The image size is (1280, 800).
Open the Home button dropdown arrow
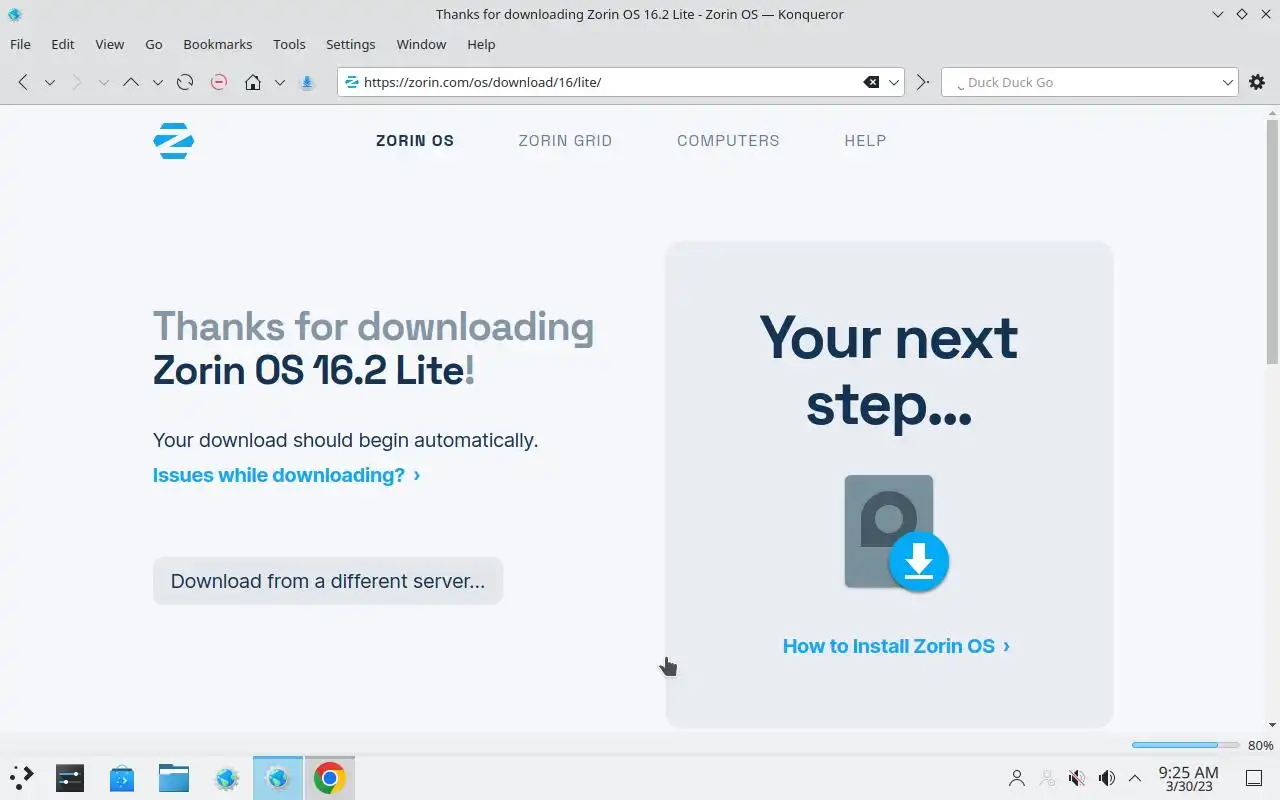(x=280, y=82)
